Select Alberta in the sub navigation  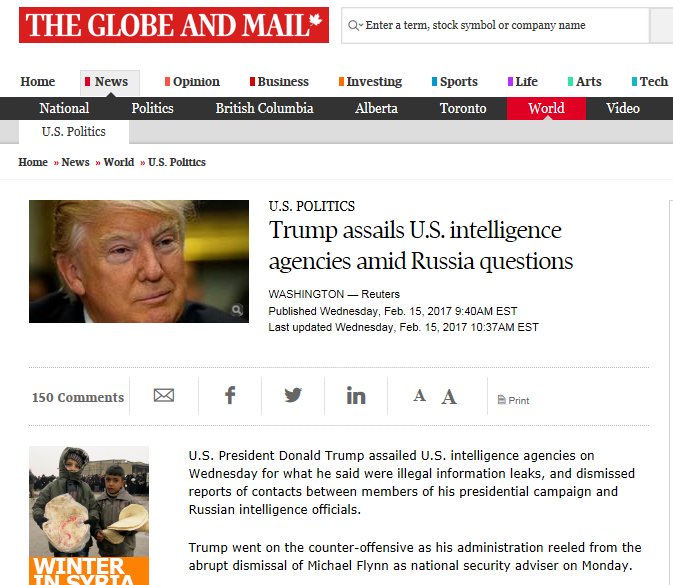point(376,108)
